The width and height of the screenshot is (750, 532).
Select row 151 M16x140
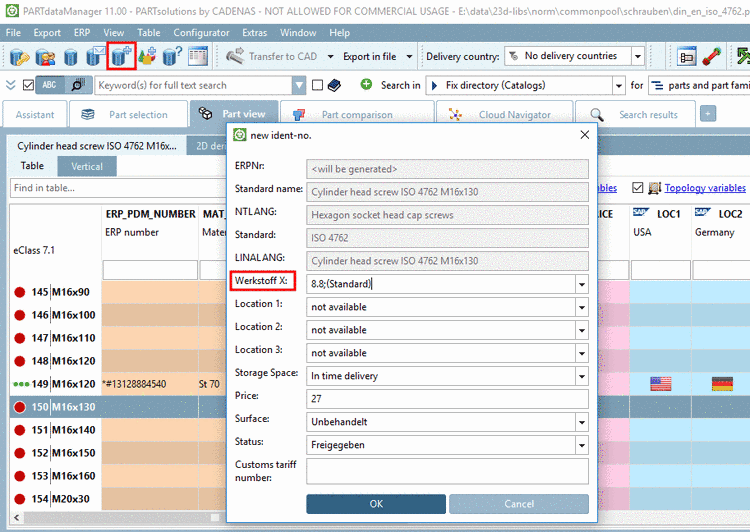(63, 430)
